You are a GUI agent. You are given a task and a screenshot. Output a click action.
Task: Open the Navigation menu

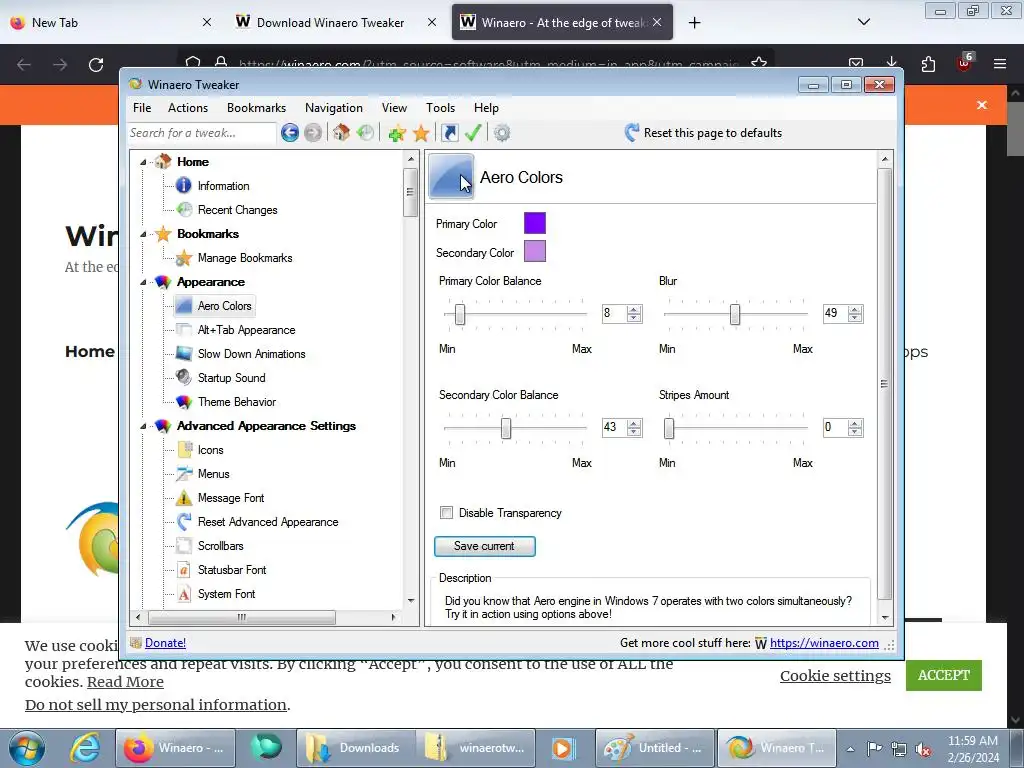pos(334,108)
